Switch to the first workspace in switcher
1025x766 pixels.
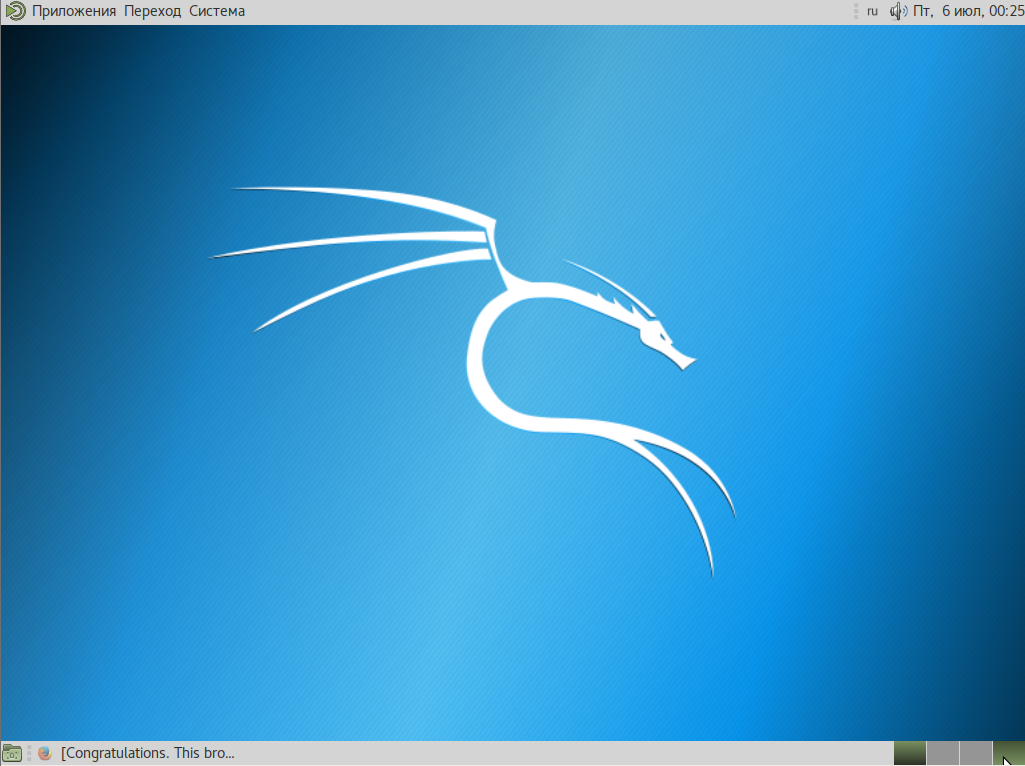(909, 753)
